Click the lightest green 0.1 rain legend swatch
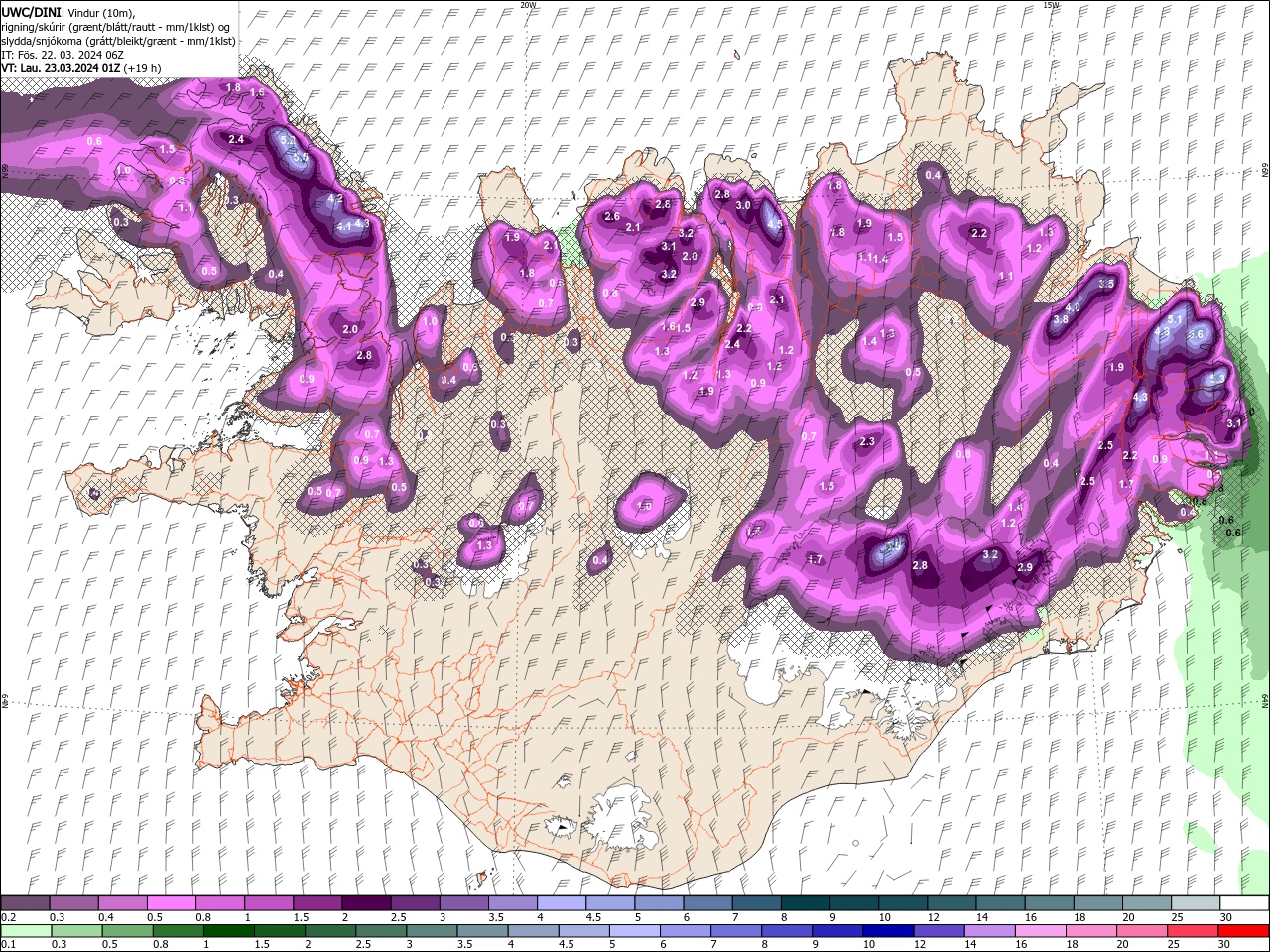The image size is (1270, 952). 26,931
